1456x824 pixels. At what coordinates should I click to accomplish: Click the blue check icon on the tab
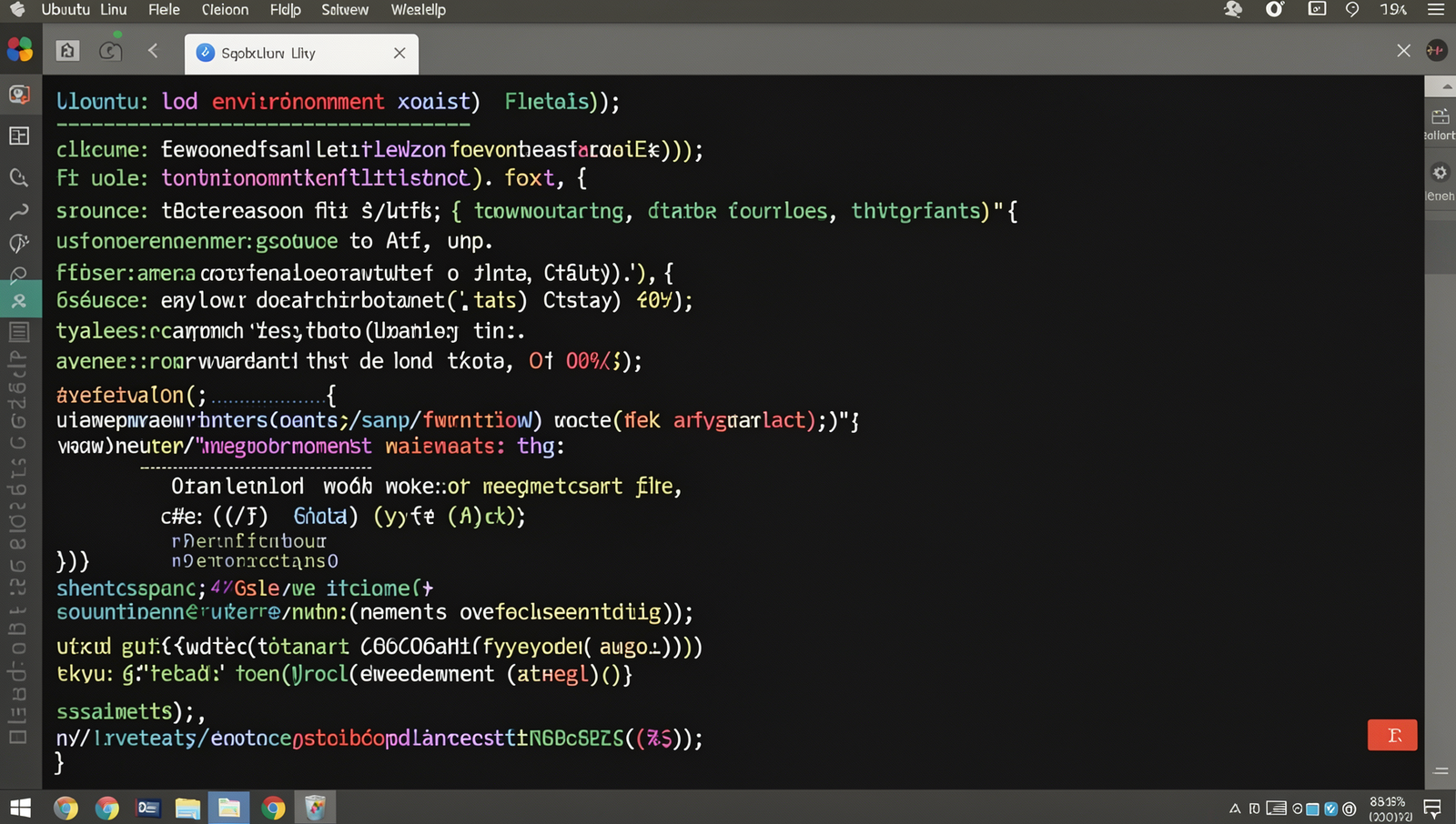point(206,53)
